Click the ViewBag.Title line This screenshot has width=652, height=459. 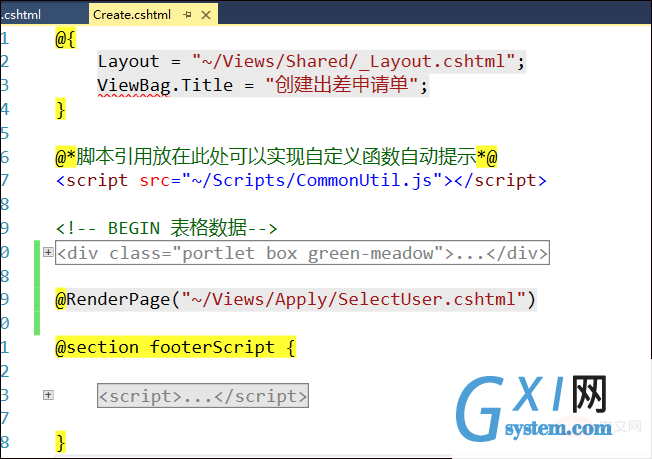pos(263,85)
